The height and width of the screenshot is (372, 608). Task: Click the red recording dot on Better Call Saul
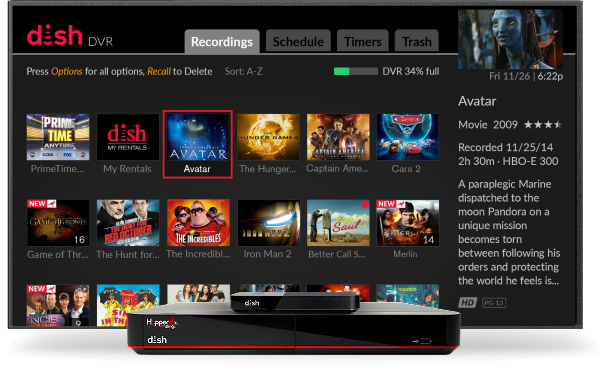pos(365,204)
